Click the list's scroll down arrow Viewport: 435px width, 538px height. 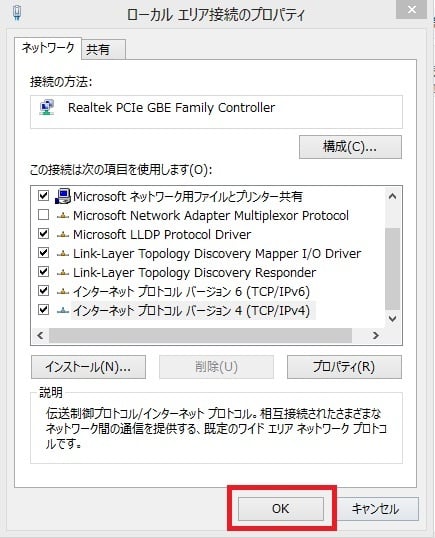pyautogui.click(x=392, y=319)
